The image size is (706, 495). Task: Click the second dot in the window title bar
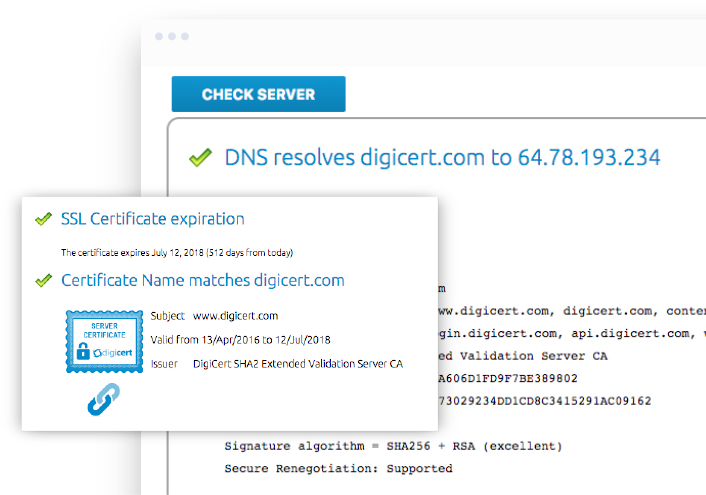(x=172, y=36)
